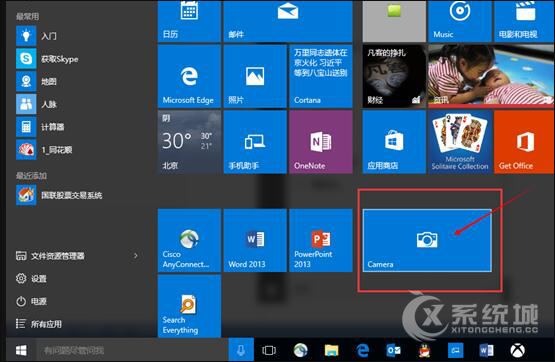The width and height of the screenshot is (555, 362).
Task: Launch Cisco AnyConnect tile
Action: [x=189, y=240]
